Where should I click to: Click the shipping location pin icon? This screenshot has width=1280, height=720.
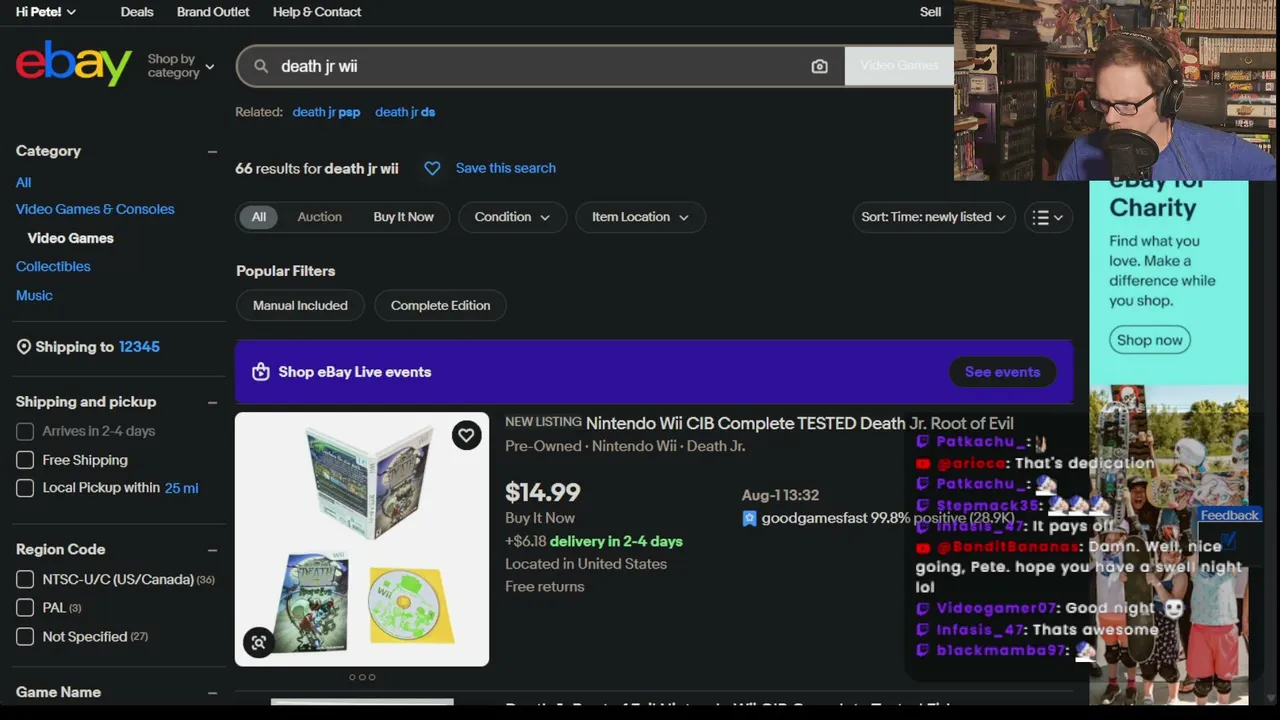[24, 347]
